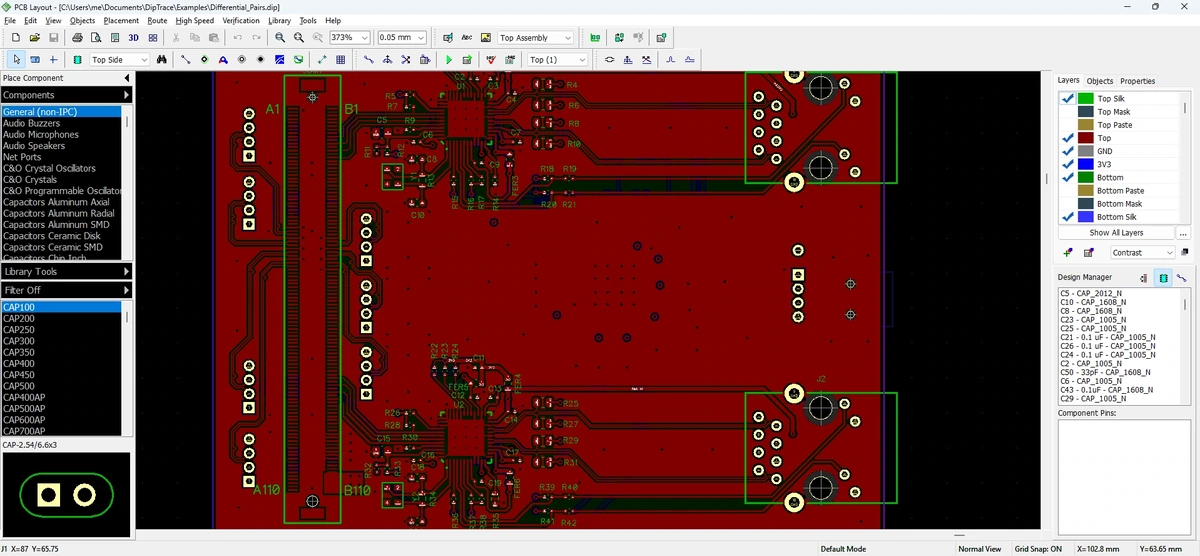
Task: Open the File menu
Action: [x=11, y=20]
